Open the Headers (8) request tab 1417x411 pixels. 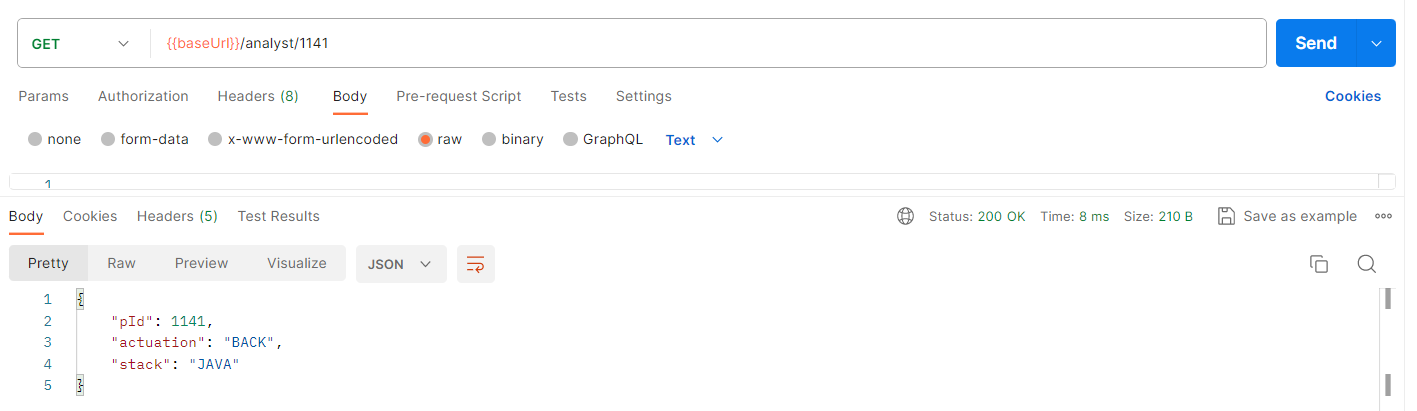[x=258, y=96]
